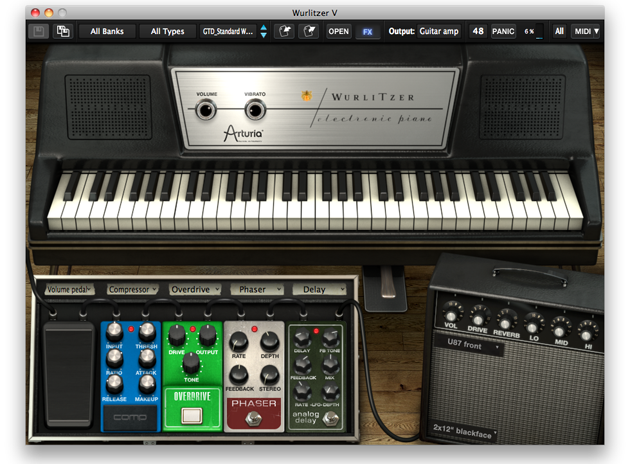This screenshot has width=630, height=464.
Task: Click the Wurlitzer VOLUME knob
Action: 206,110
